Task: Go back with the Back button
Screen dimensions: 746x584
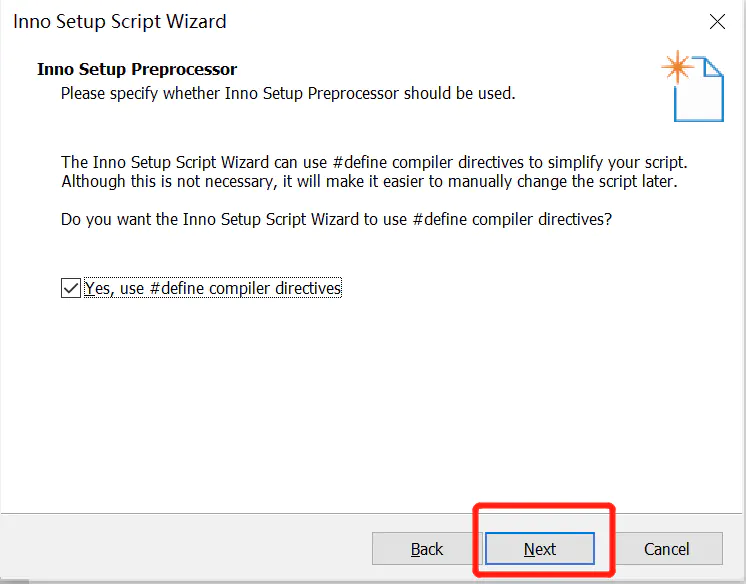Action: point(426,549)
